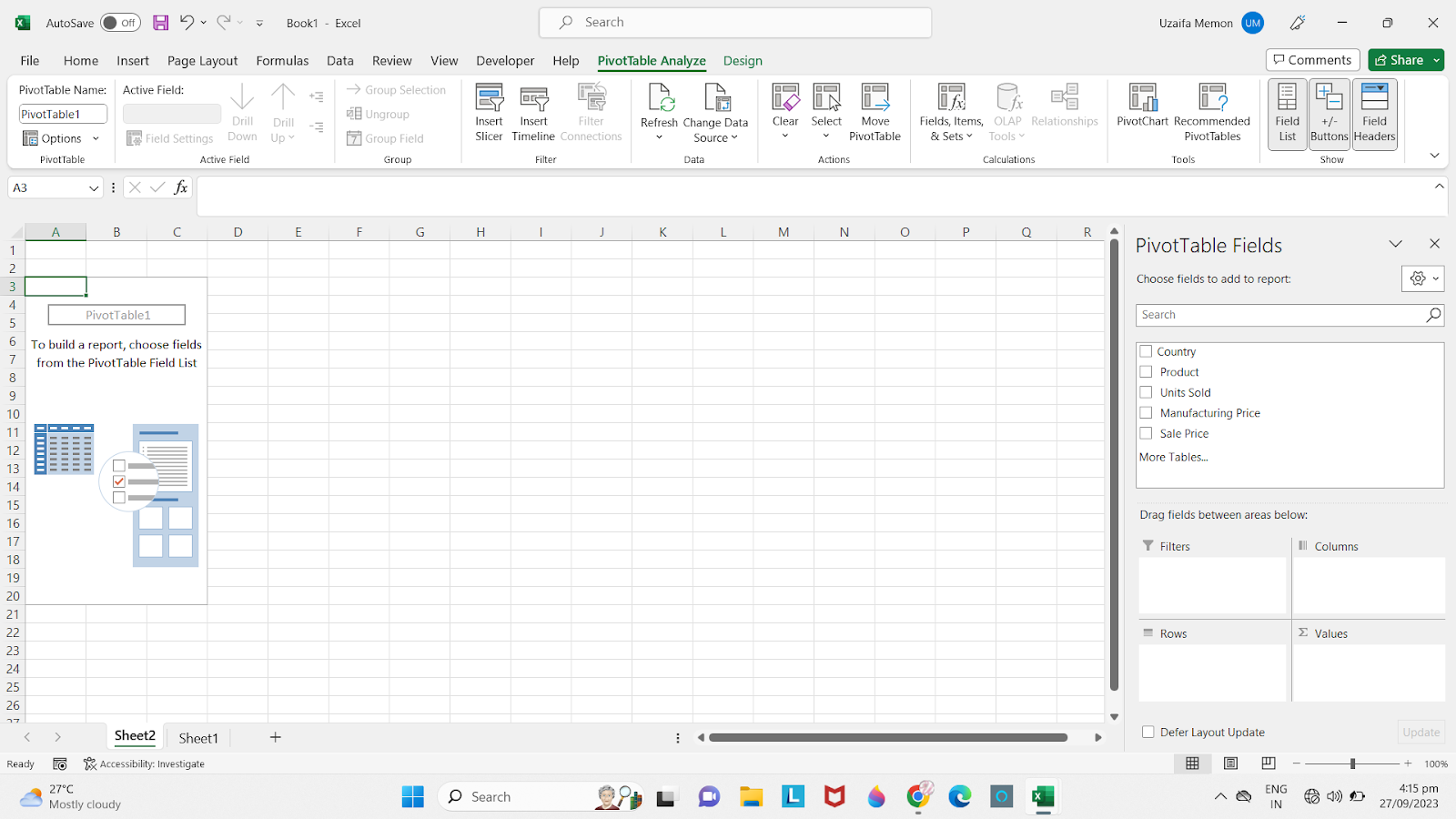Click Insert Timeline icon
1456x819 pixels.
[533, 99]
